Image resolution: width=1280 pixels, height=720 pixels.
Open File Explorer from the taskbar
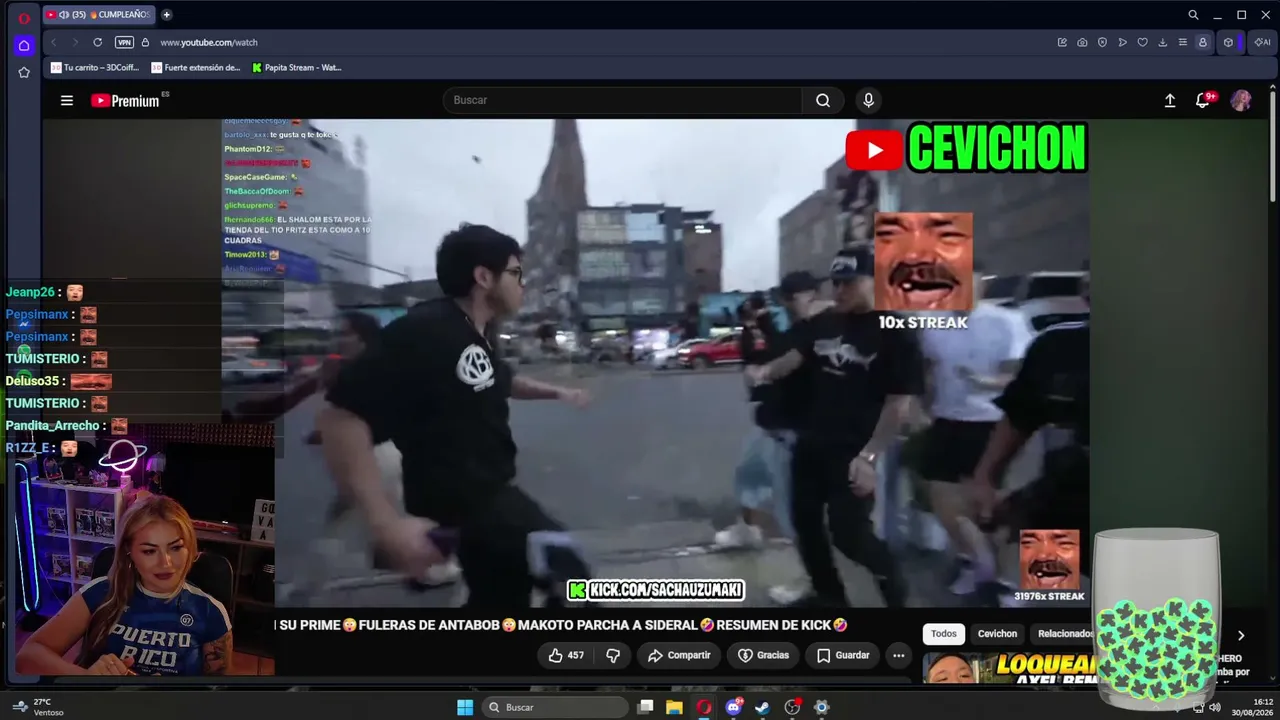tap(675, 707)
